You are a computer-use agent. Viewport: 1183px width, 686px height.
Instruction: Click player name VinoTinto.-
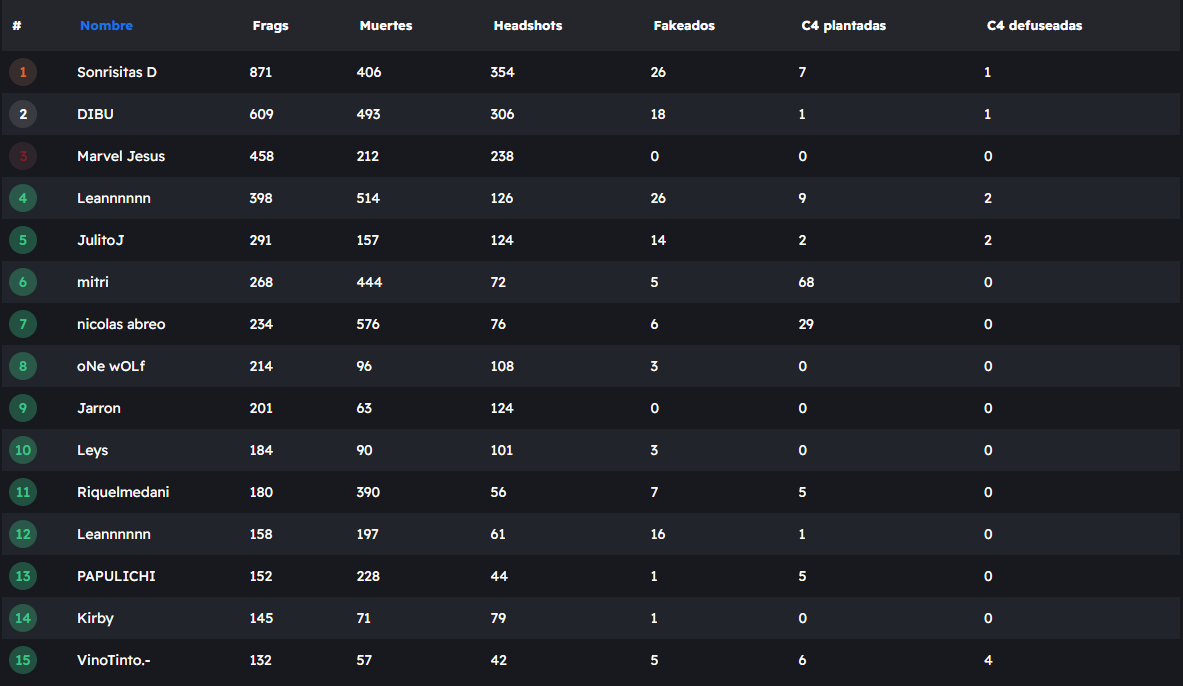click(x=114, y=660)
